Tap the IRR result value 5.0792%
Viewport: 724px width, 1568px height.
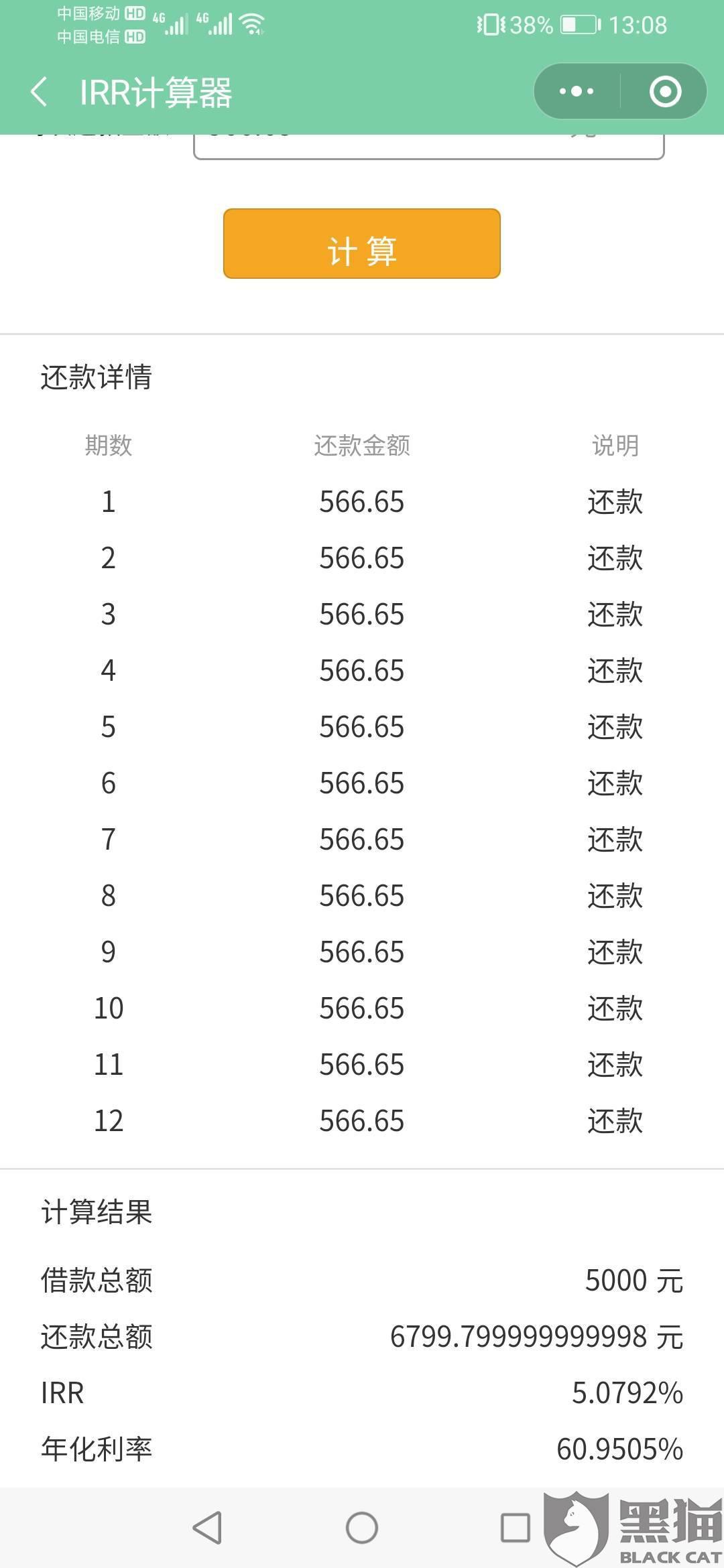627,1393
